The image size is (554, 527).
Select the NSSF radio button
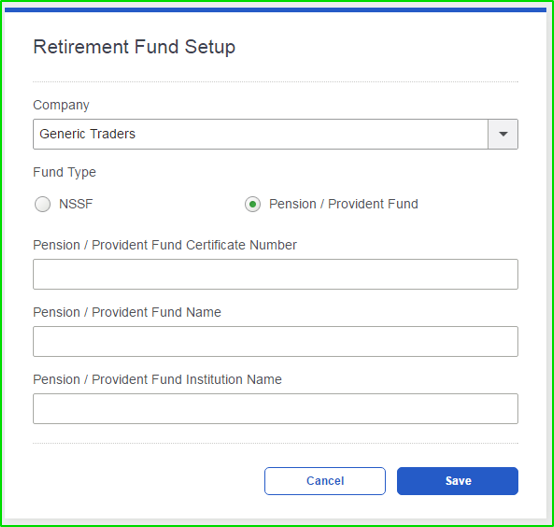click(43, 204)
